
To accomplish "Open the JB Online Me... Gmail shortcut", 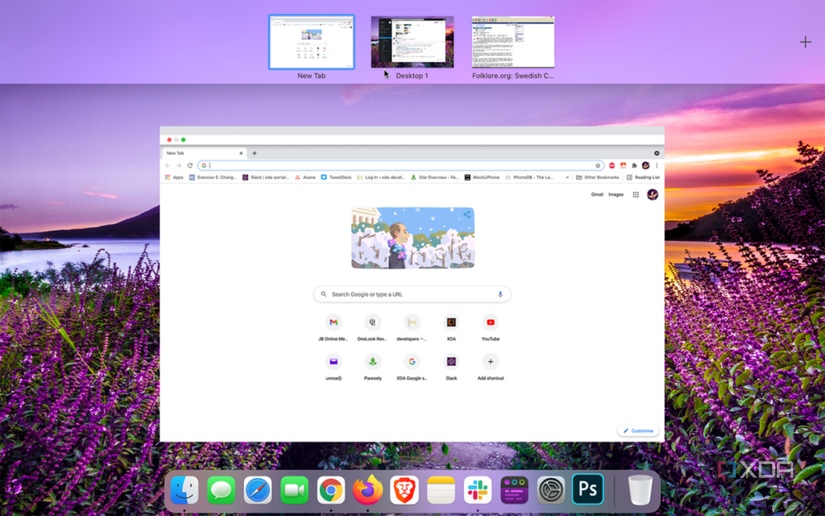I will pos(333,328).
